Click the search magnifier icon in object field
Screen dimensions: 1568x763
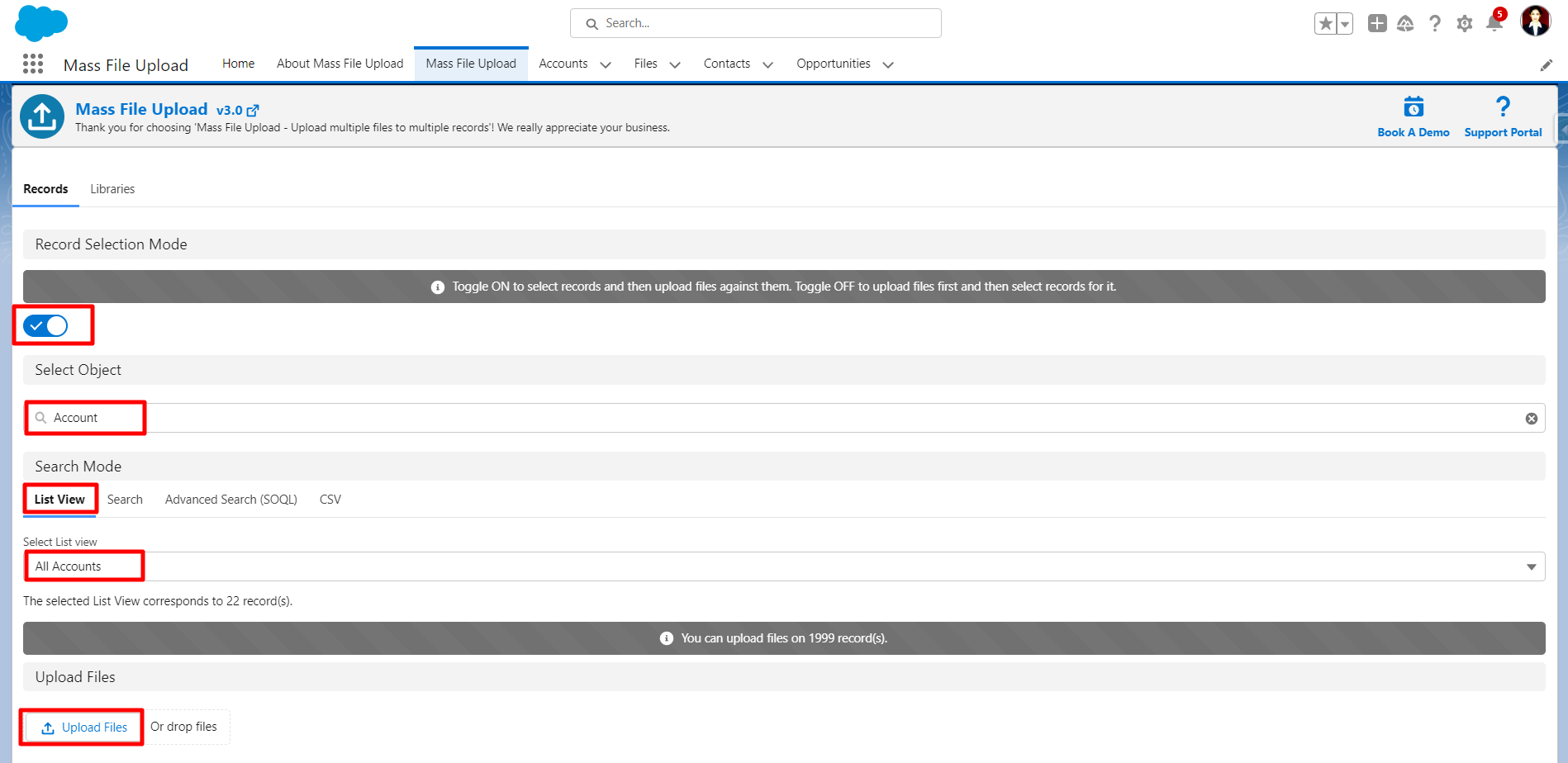[40, 418]
